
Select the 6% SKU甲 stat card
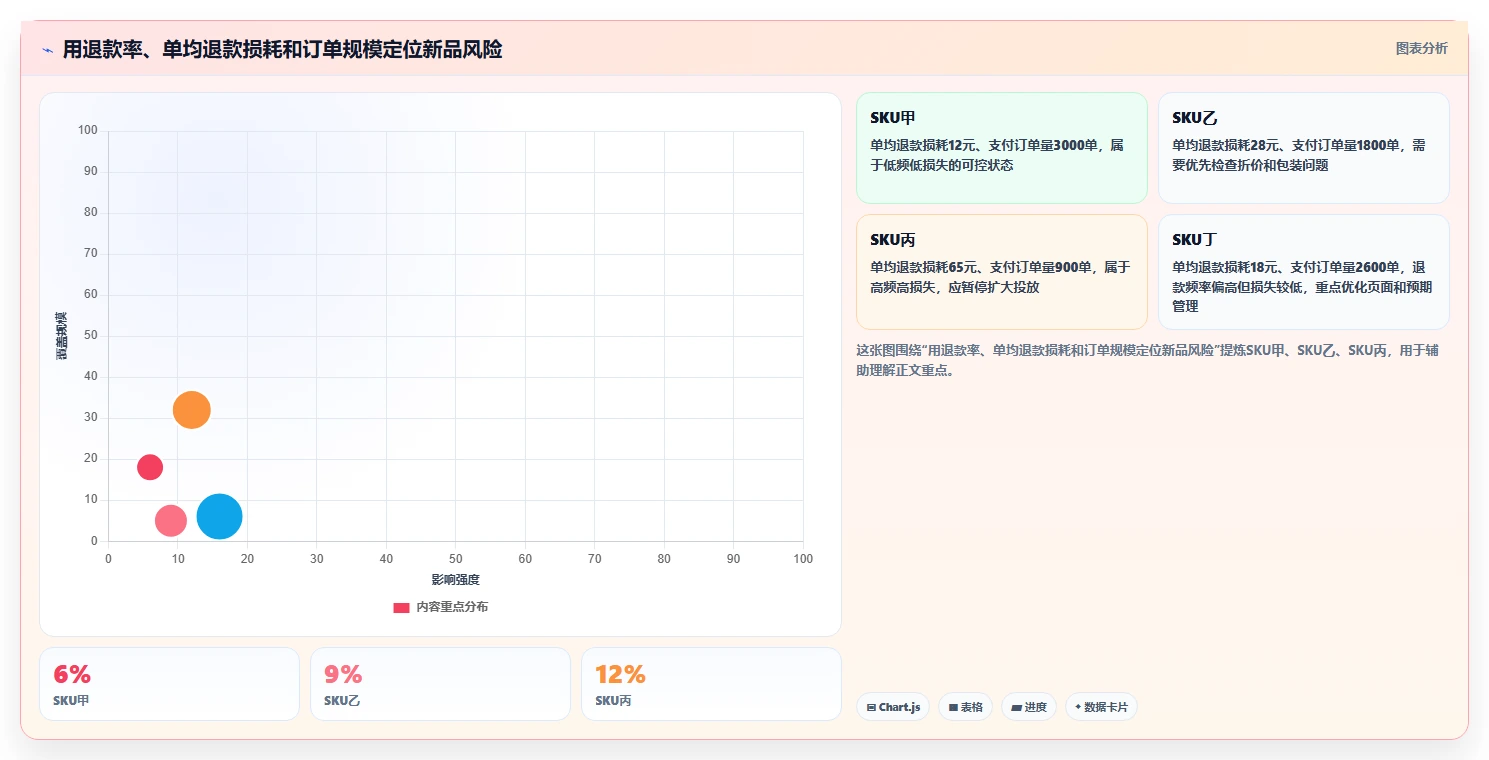[x=169, y=684]
